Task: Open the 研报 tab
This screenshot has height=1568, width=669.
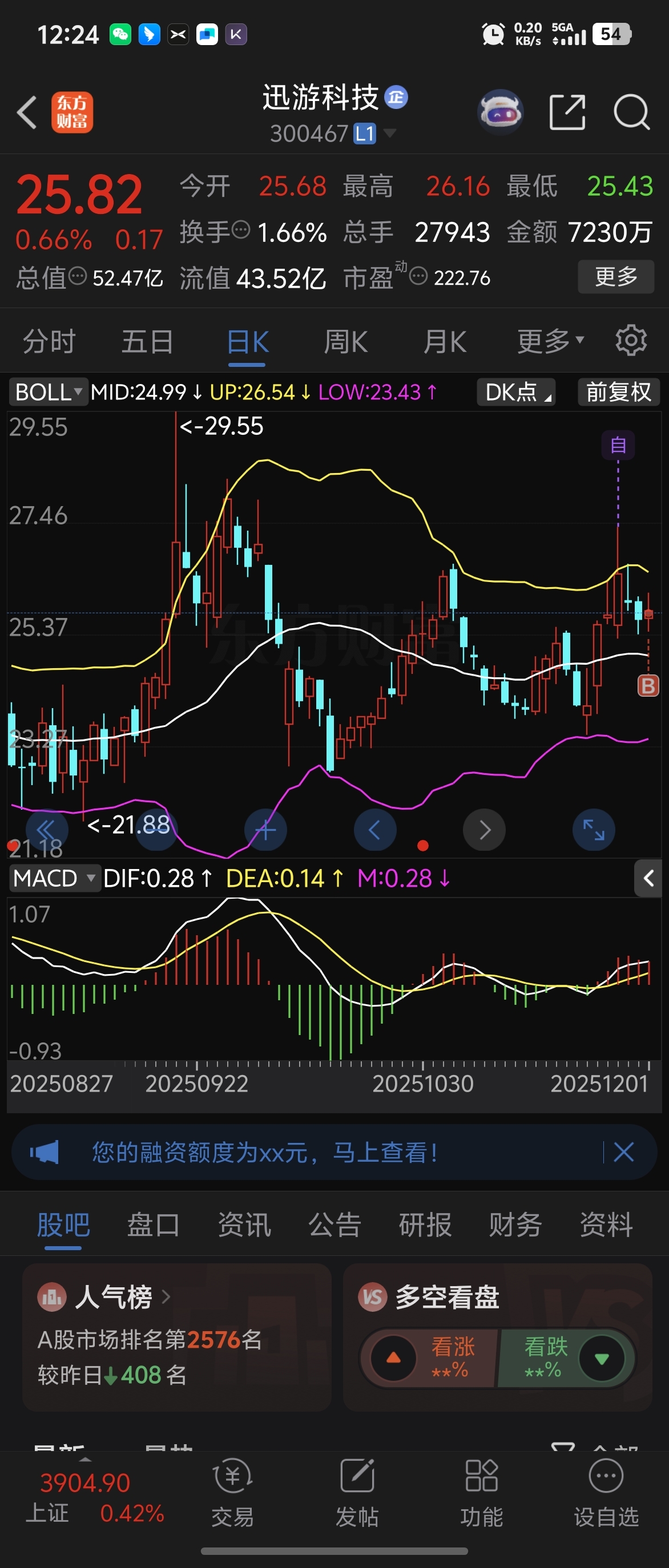Action: coord(425,1225)
